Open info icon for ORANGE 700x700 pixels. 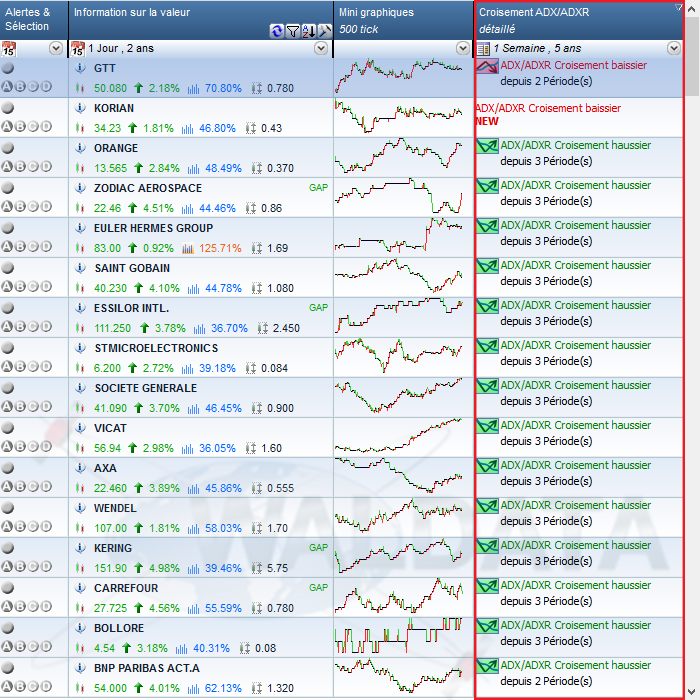[80, 148]
